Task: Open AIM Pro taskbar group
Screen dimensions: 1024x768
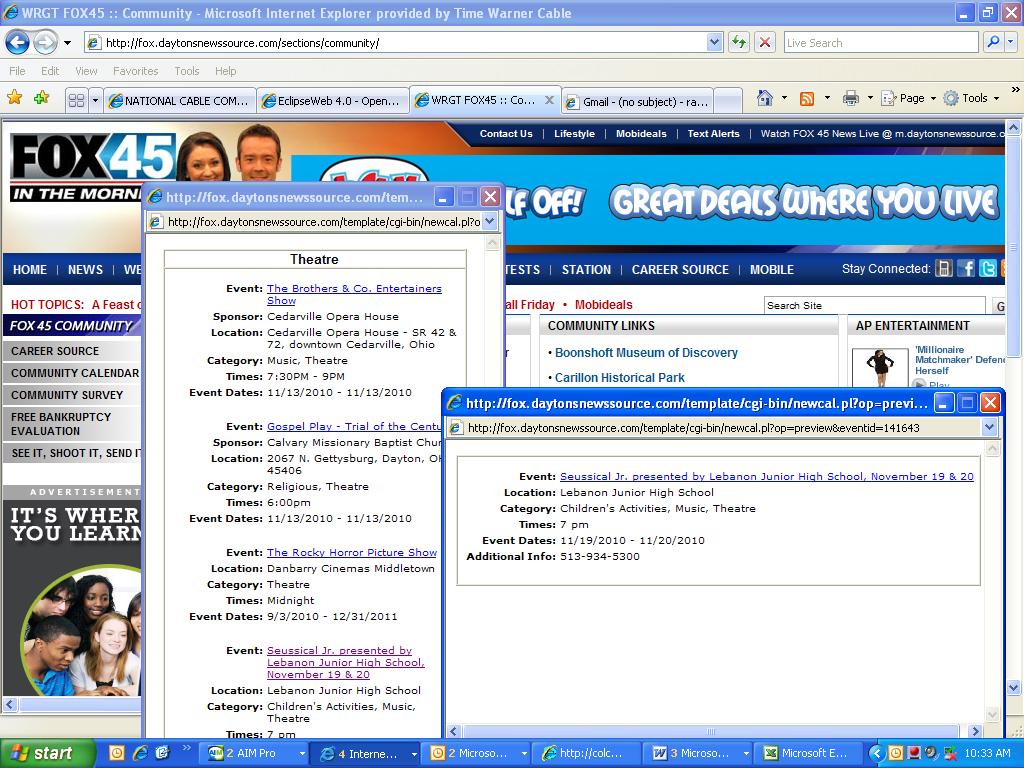Action: [251, 754]
